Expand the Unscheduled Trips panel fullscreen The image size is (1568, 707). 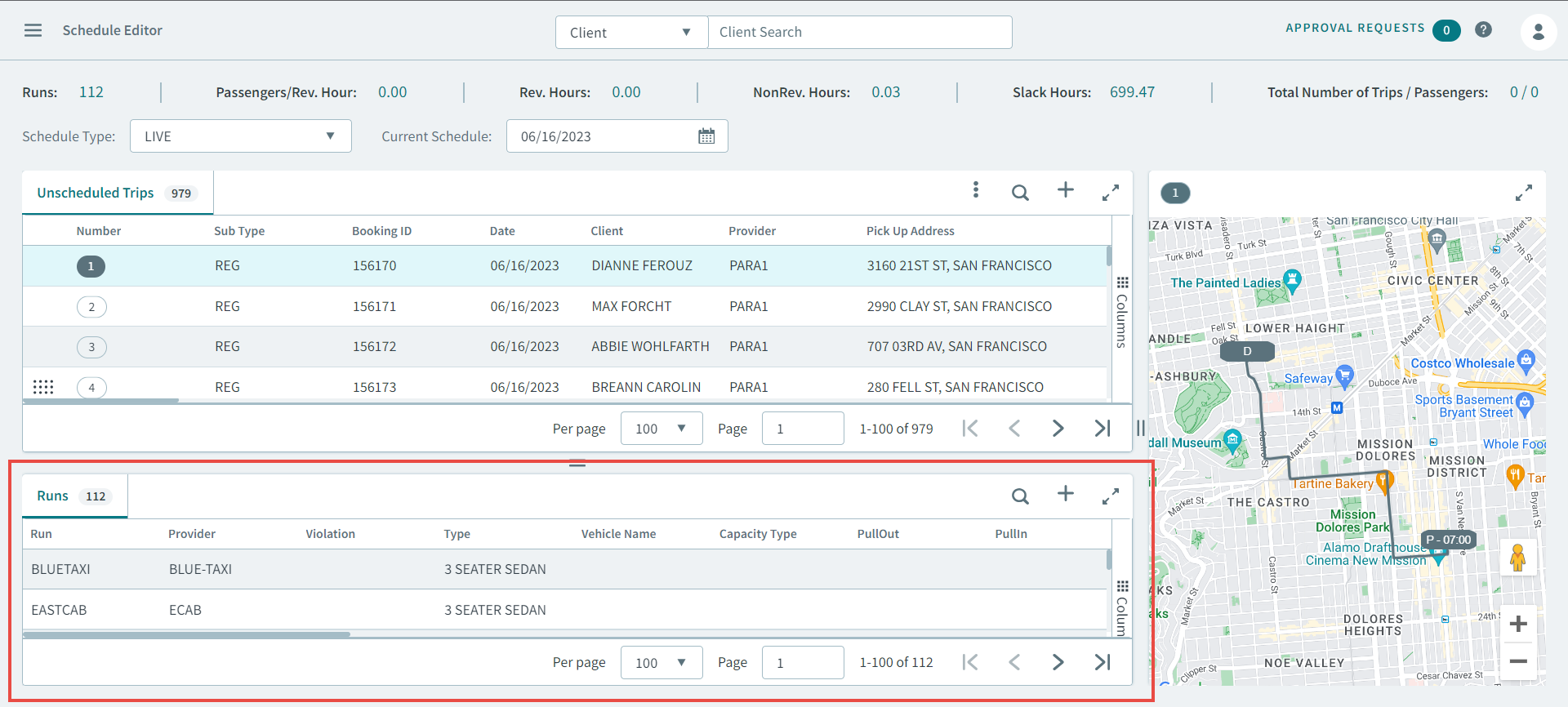coord(1110,193)
